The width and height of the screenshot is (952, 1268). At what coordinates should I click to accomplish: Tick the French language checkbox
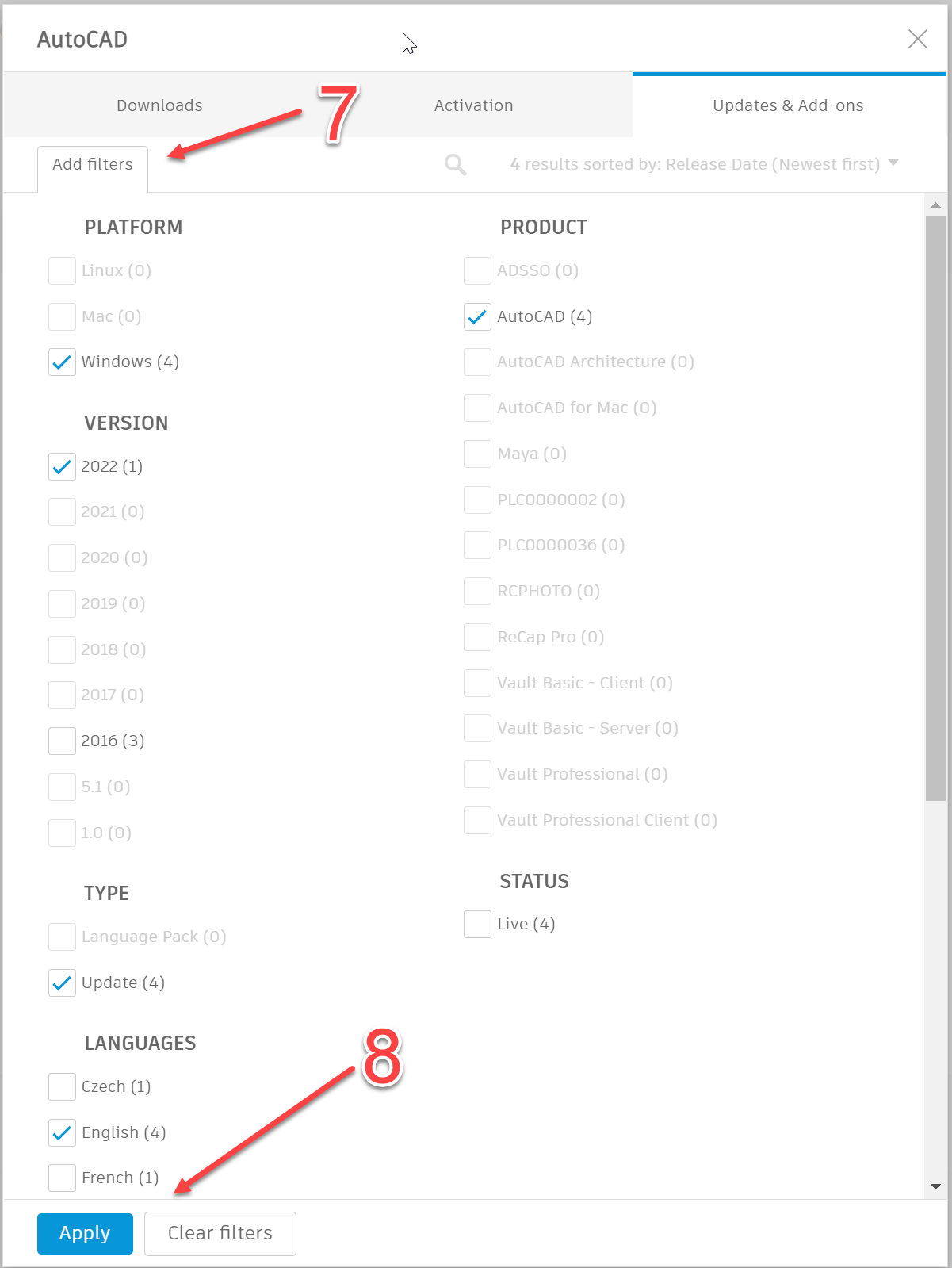pyautogui.click(x=62, y=1178)
